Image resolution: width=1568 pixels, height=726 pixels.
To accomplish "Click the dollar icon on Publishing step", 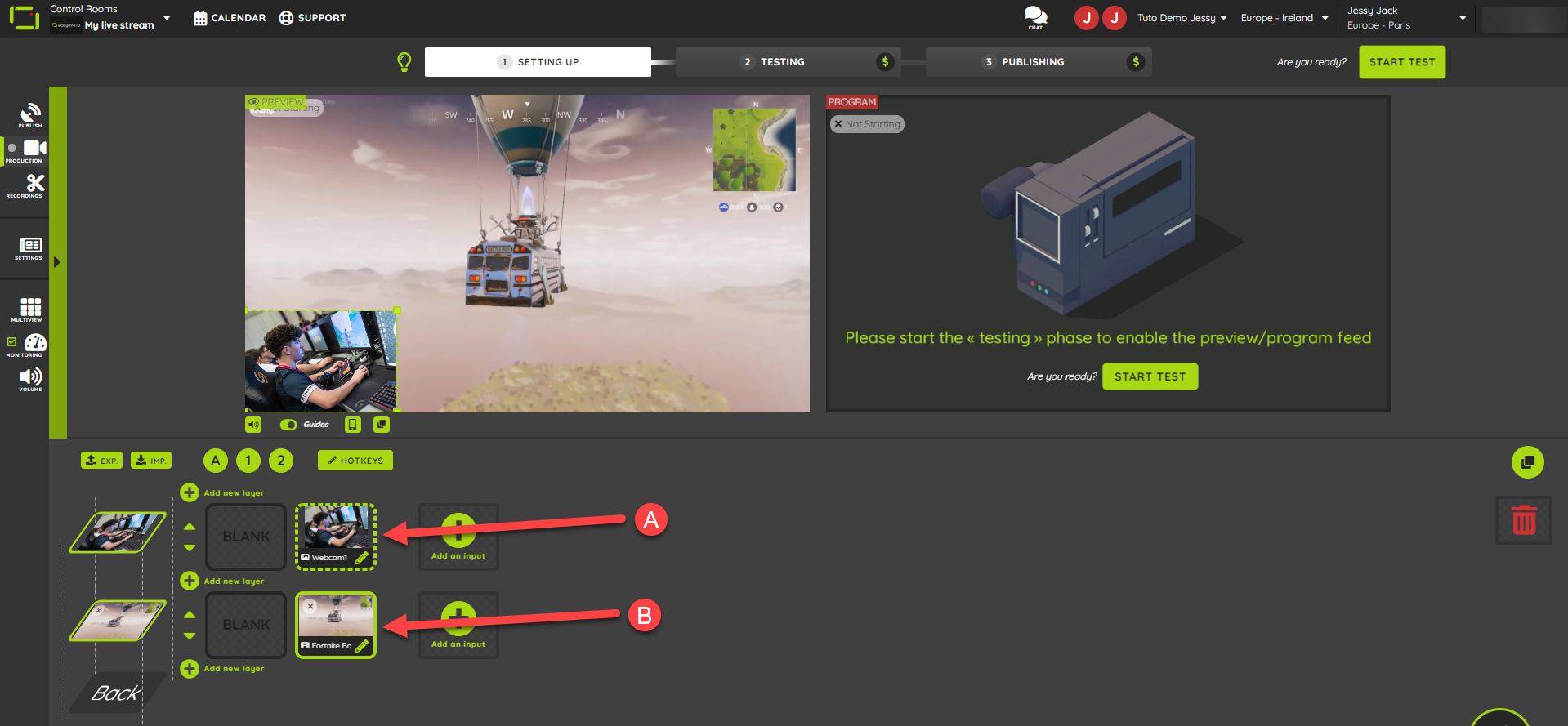I will point(1136,62).
